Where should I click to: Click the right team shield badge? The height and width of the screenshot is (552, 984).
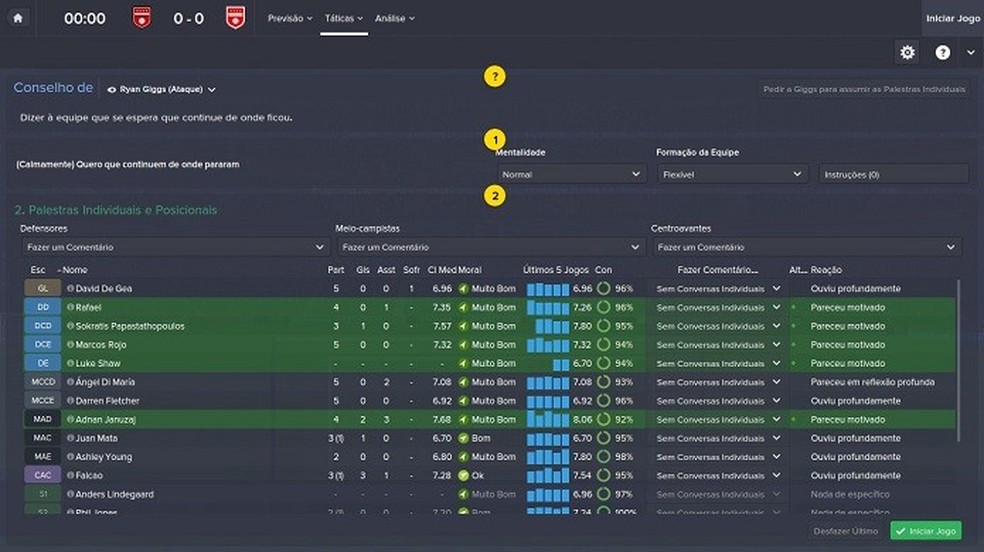[x=235, y=18]
